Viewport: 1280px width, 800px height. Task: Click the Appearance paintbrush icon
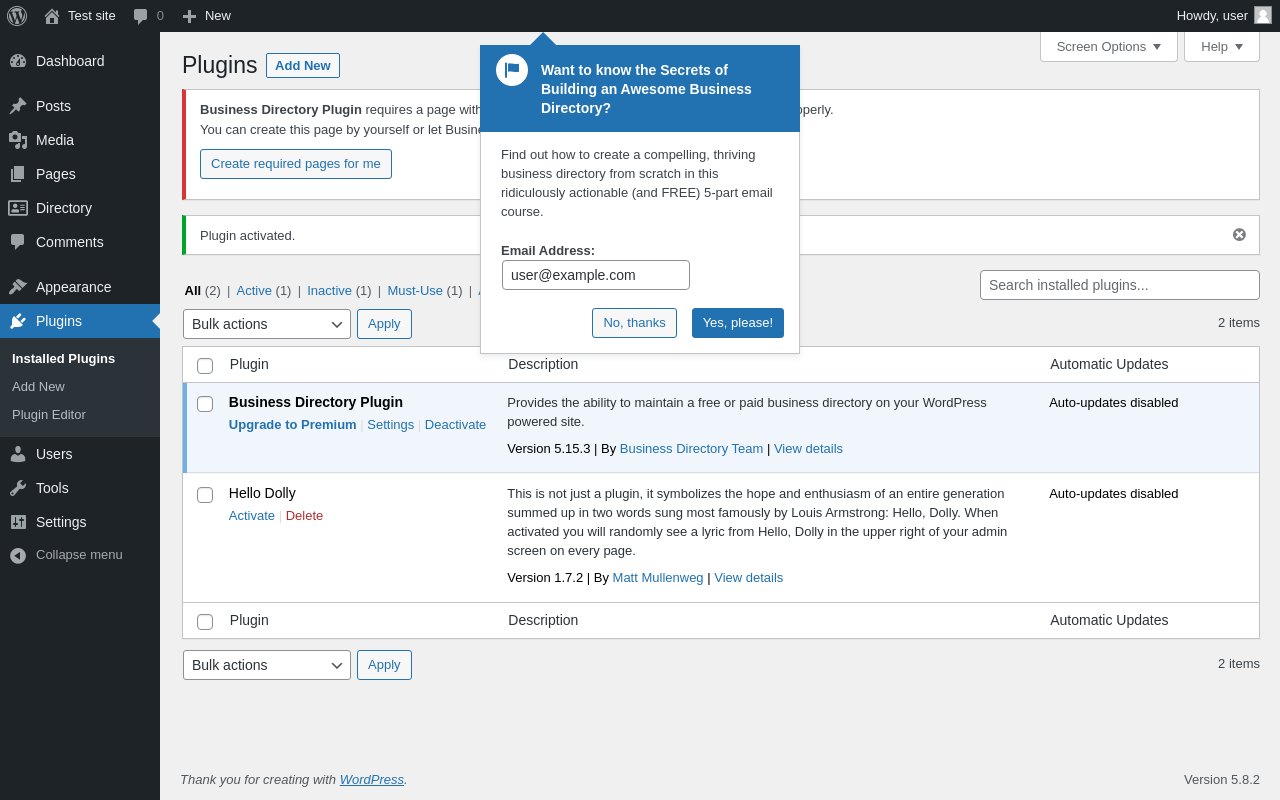coord(18,287)
